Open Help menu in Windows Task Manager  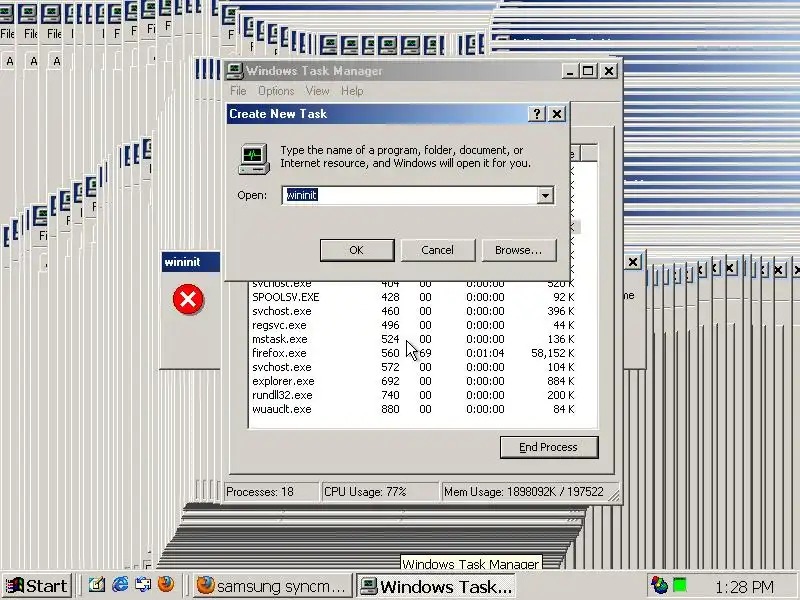coord(352,91)
